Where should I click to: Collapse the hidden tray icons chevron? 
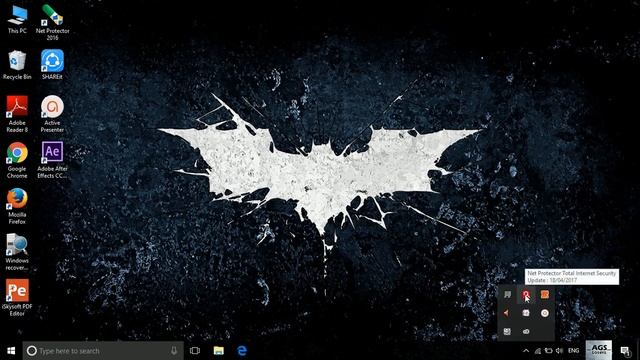526,351
